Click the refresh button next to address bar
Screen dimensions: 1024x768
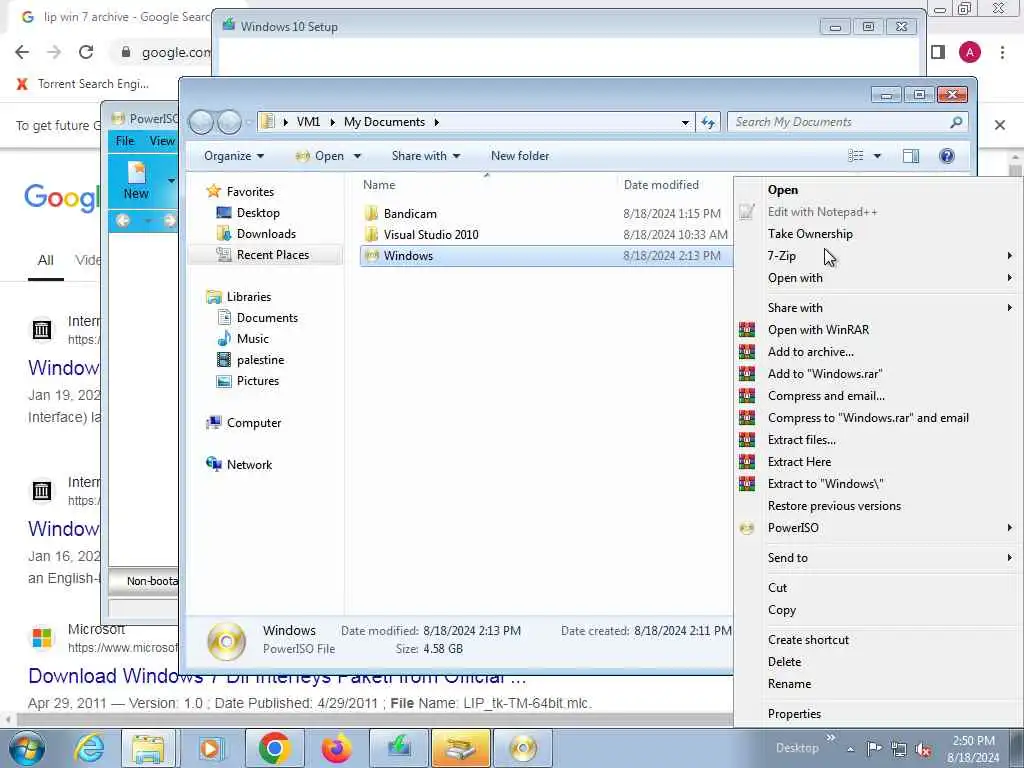[x=708, y=122]
